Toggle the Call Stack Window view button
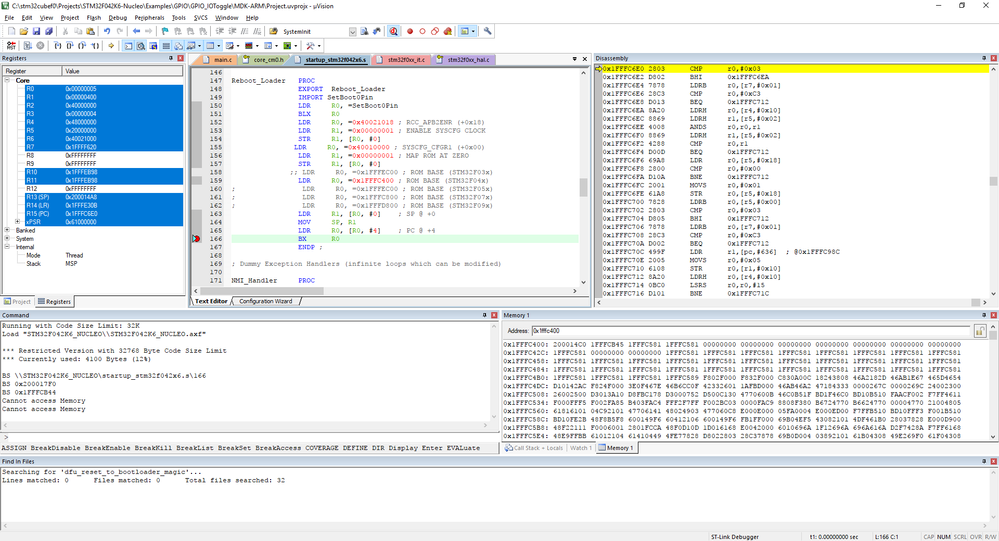The width and height of the screenshot is (999, 541). click(178, 46)
